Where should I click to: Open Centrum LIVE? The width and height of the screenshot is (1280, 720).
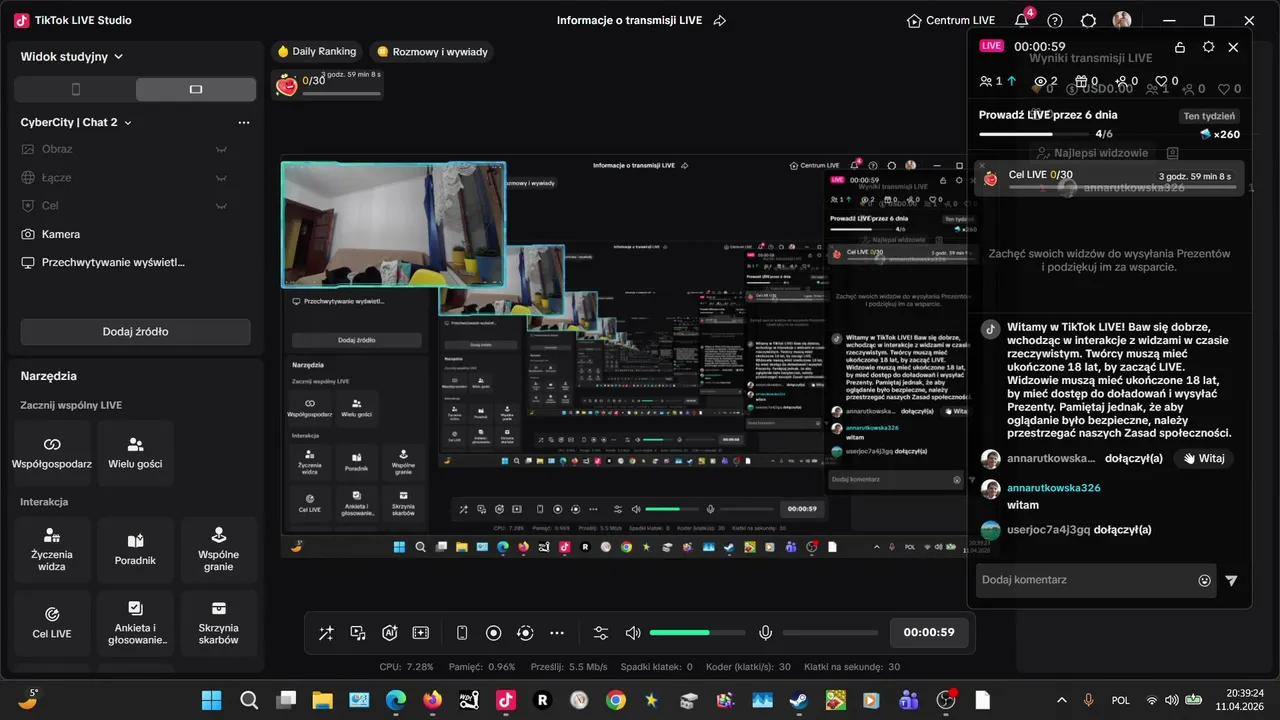tap(950, 20)
